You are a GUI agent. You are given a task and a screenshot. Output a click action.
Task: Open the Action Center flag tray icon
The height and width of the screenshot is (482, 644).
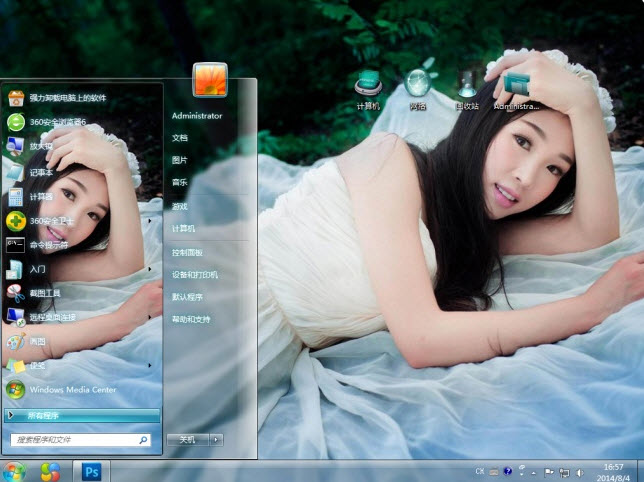[x=549, y=471]
